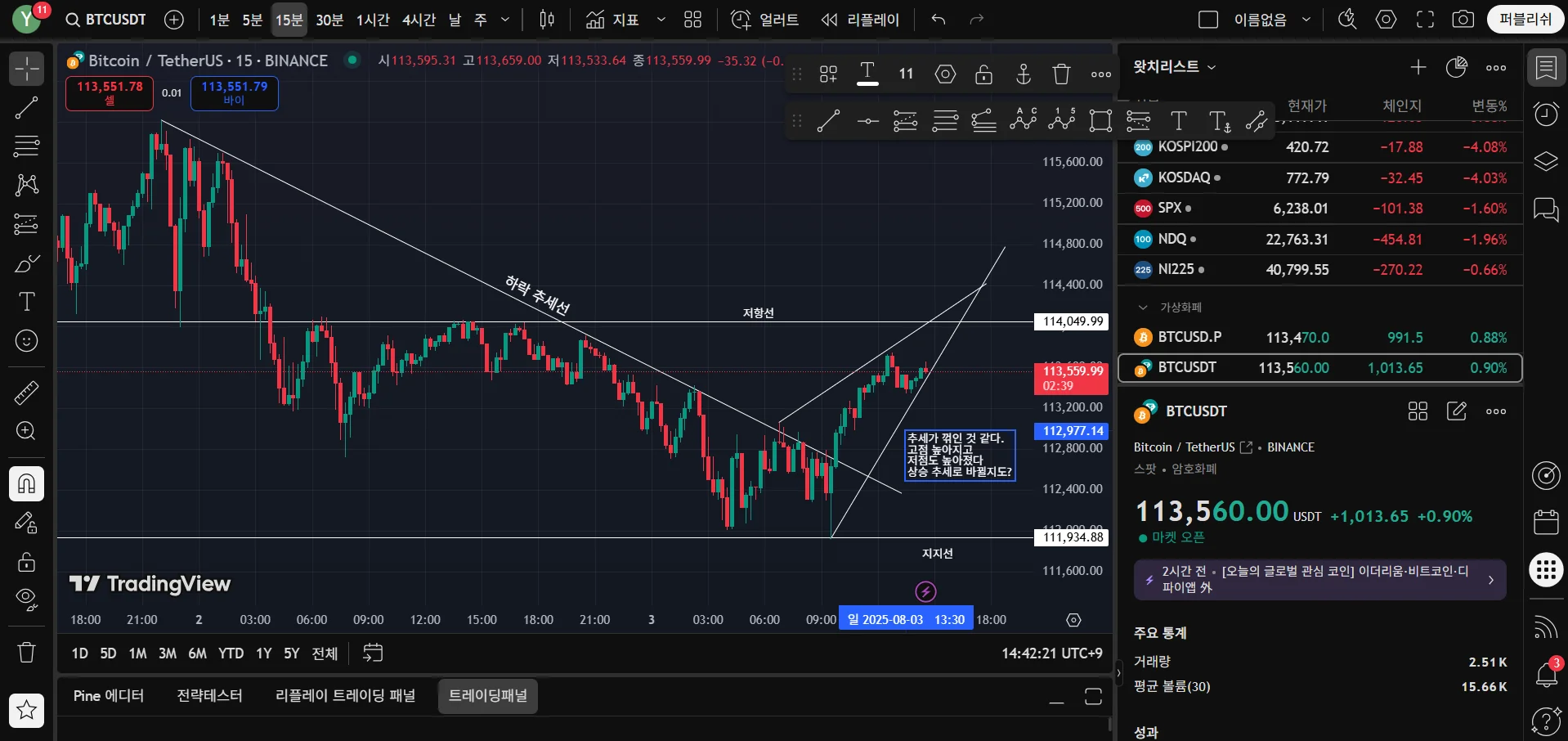This screenshot has height=741, width=1568.
Task: Open the Pine 에디터 tab
Action: (x=109, y=696)
